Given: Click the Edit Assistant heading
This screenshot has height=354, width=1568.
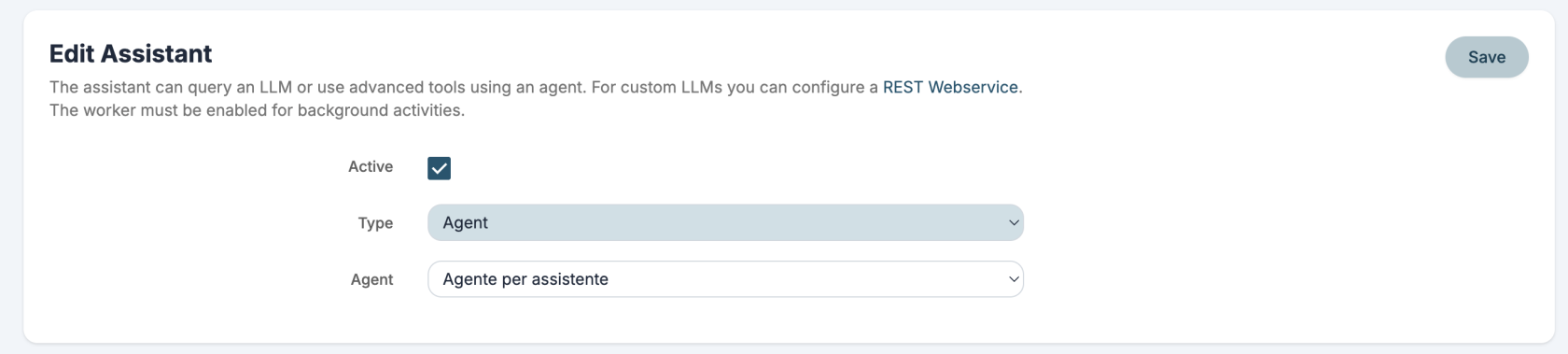Looking at the screenshot, I should pos(131,53).
